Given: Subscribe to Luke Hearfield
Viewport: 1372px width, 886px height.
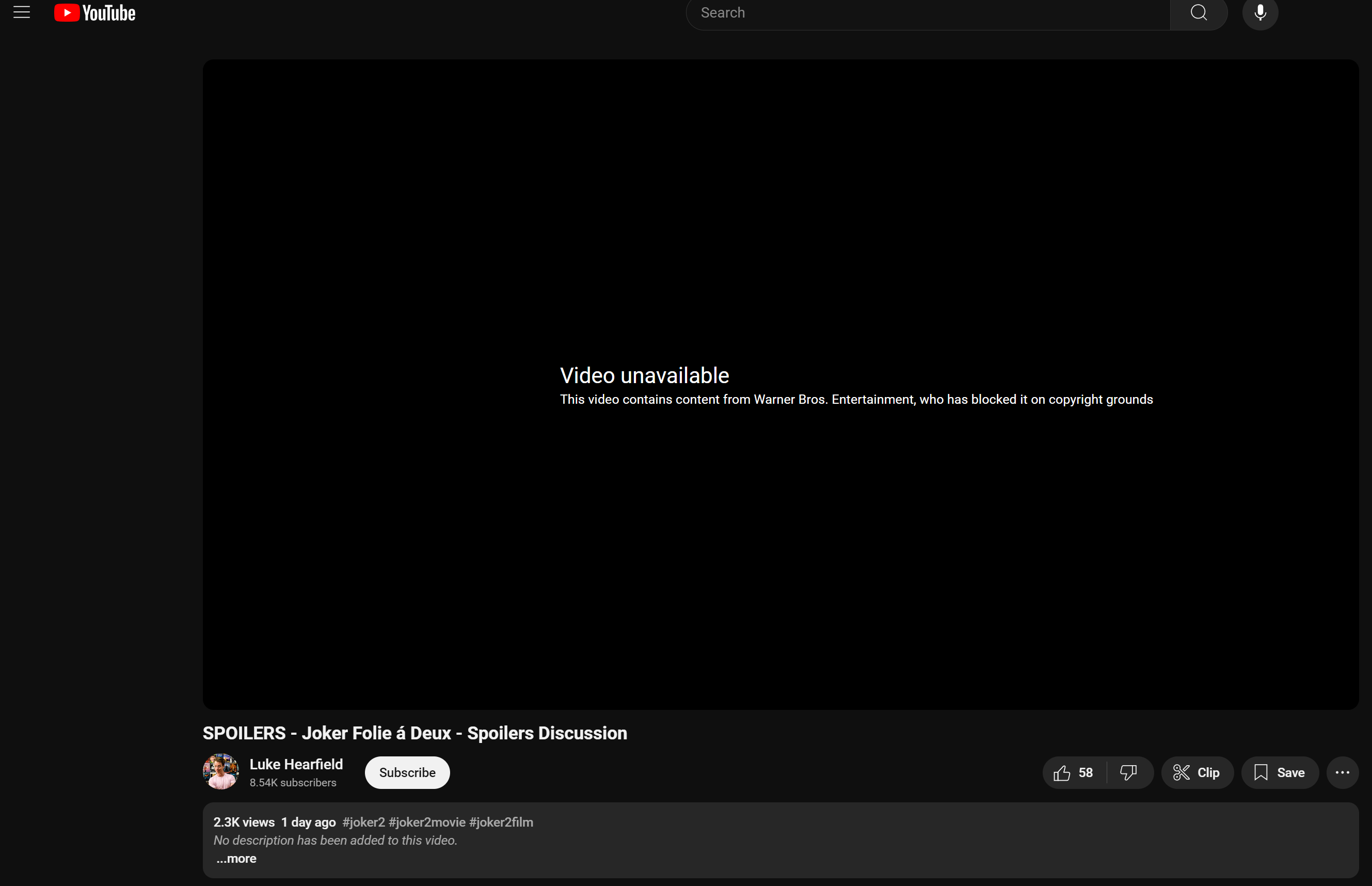Looking at the screenshot, I should coord(407,772).
